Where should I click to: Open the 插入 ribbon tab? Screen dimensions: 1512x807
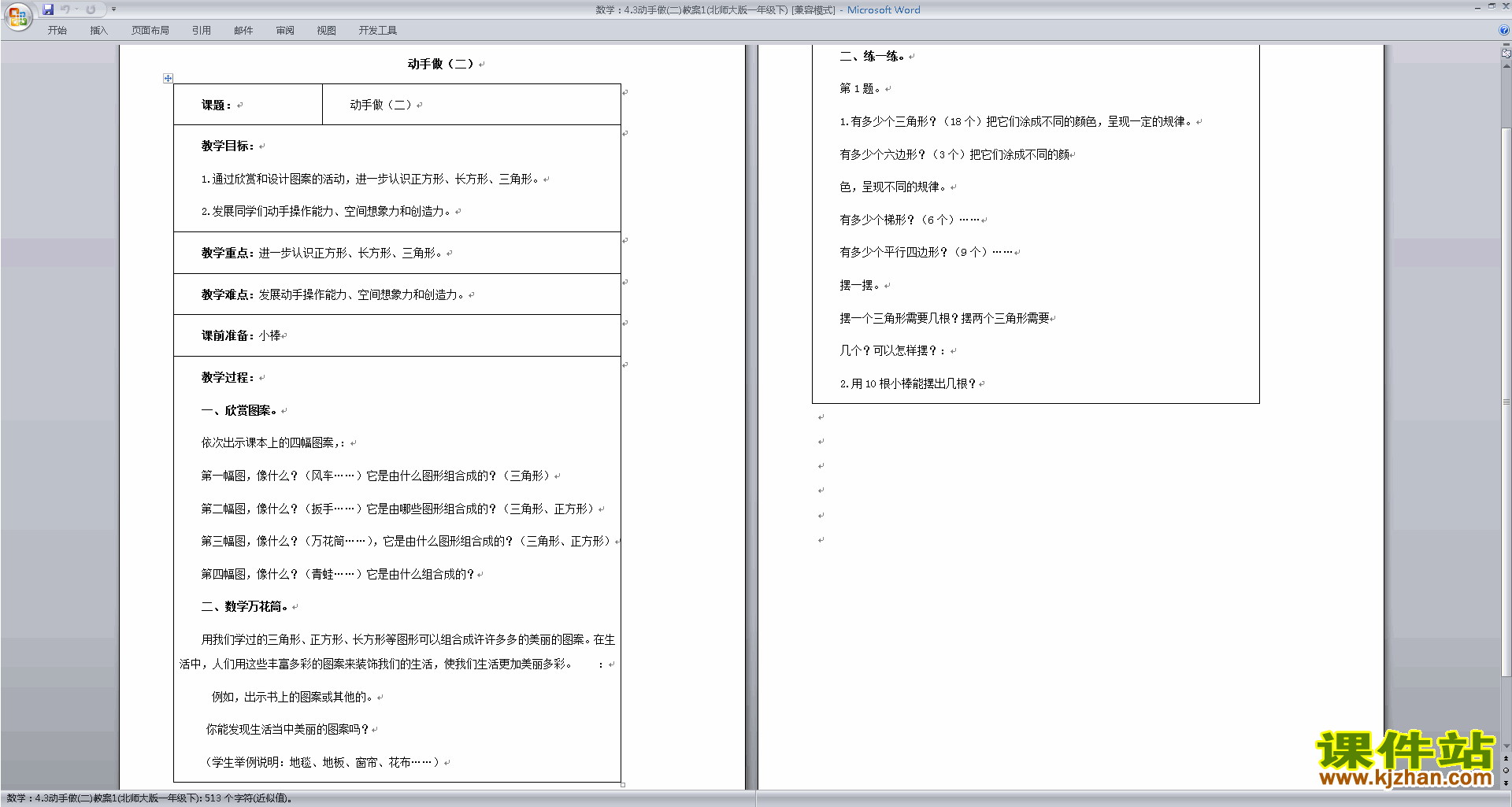tap(98, 31)
